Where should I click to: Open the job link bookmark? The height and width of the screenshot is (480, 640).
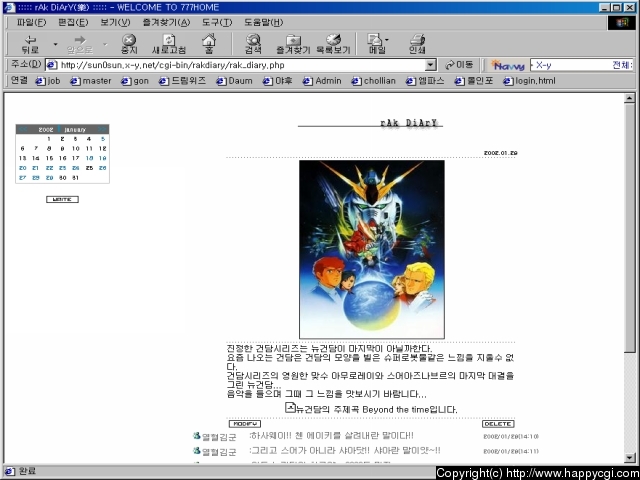click(x=48, y=81)
